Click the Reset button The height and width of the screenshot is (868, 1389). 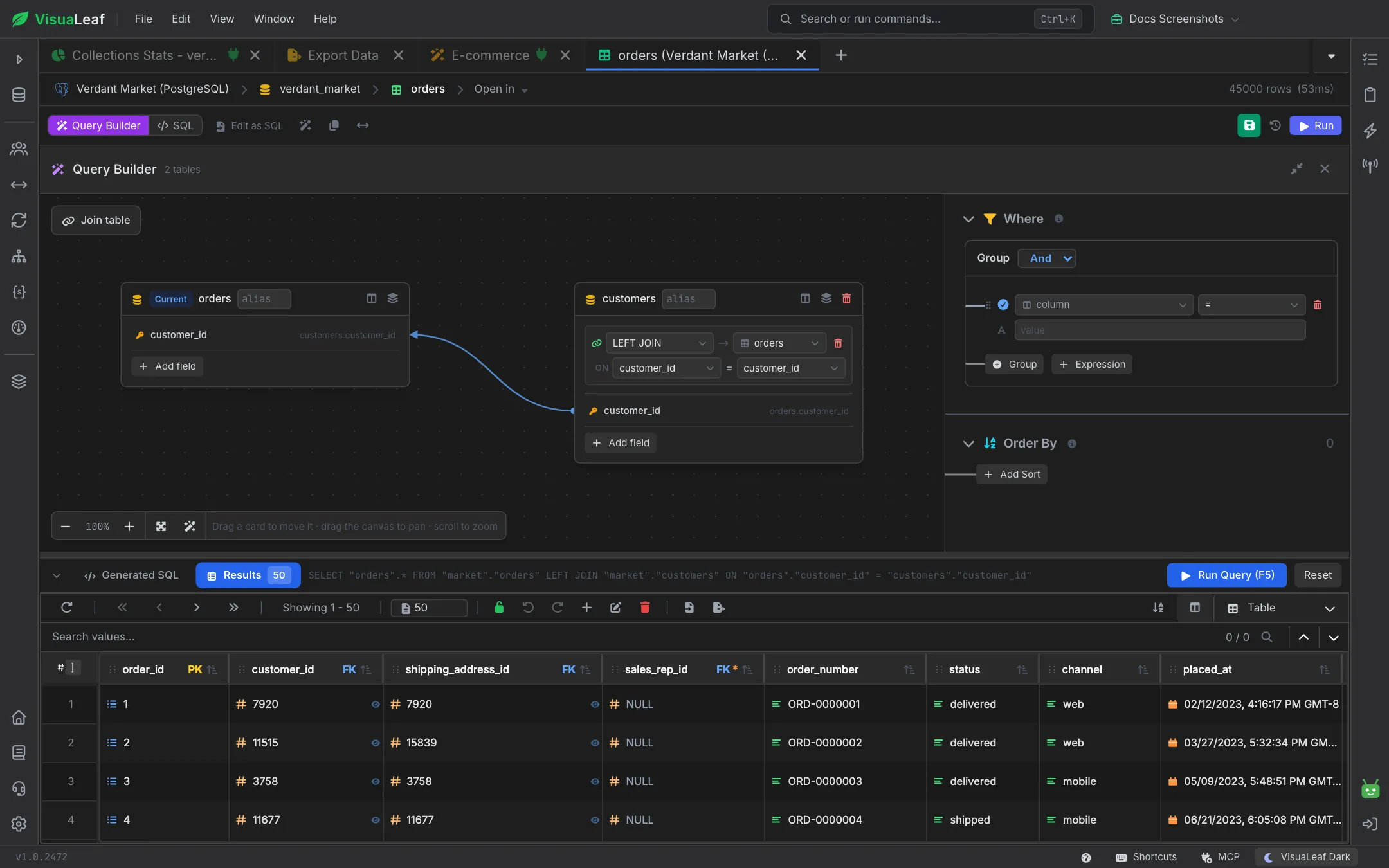coord(1318,575)
